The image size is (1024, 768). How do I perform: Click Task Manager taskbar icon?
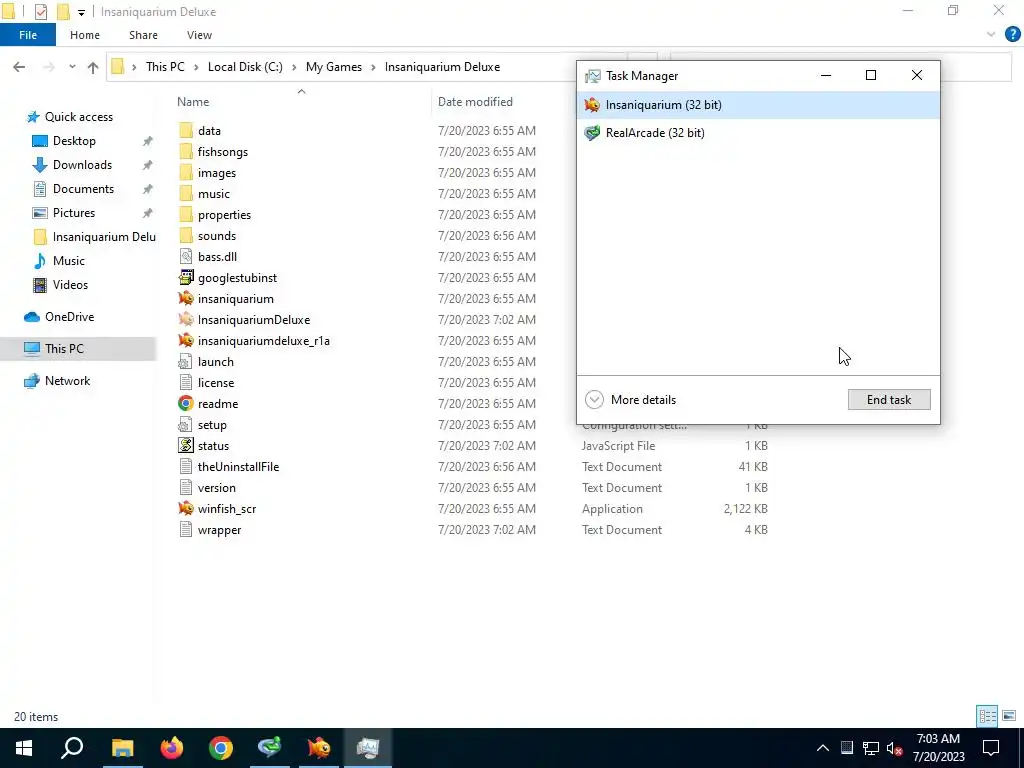point(368,748)
